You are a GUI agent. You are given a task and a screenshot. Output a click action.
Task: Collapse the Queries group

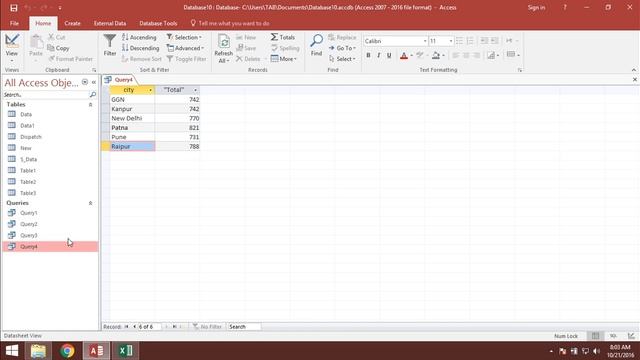91,203
